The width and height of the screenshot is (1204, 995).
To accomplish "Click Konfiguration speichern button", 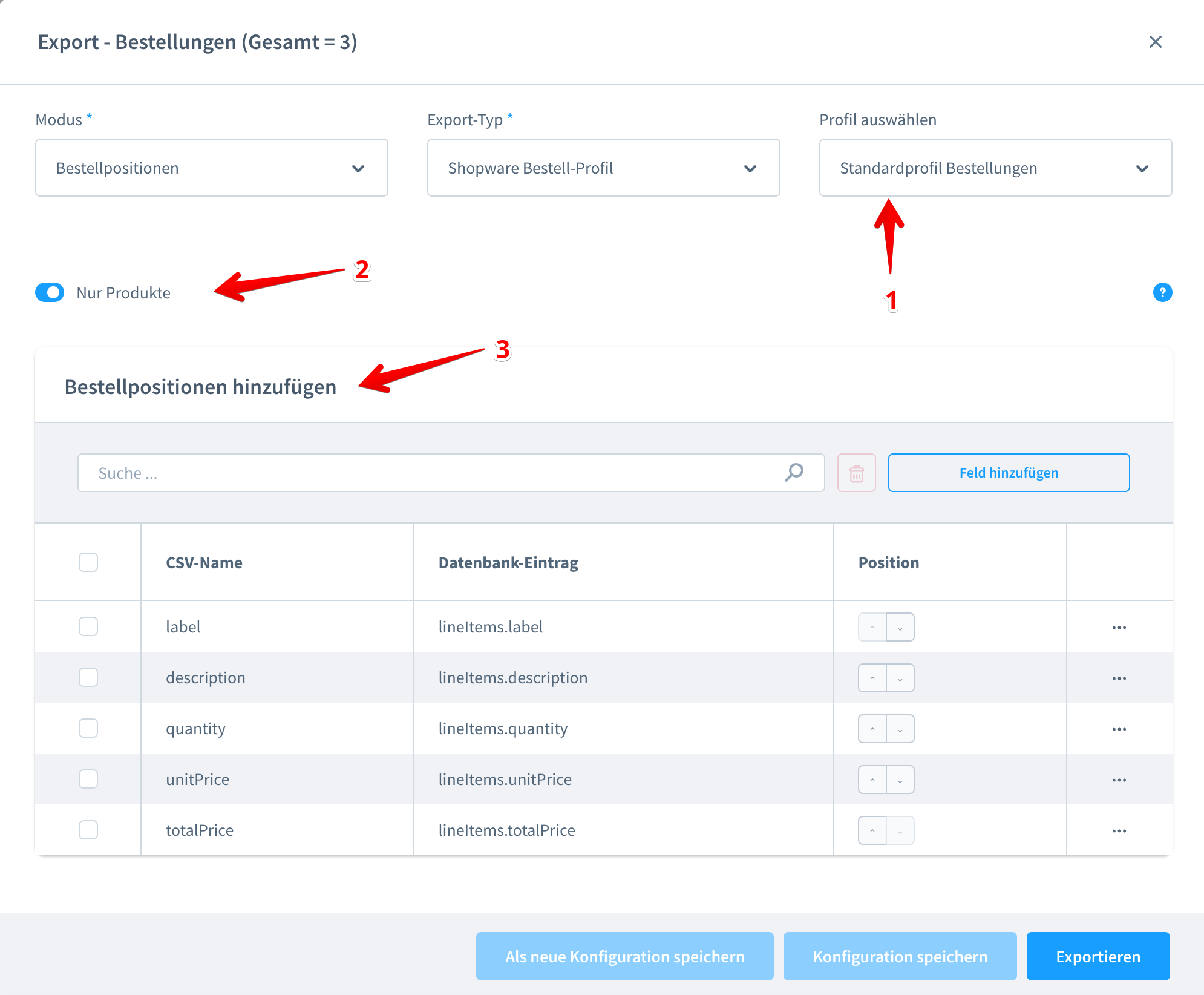I will click(900, 957).
